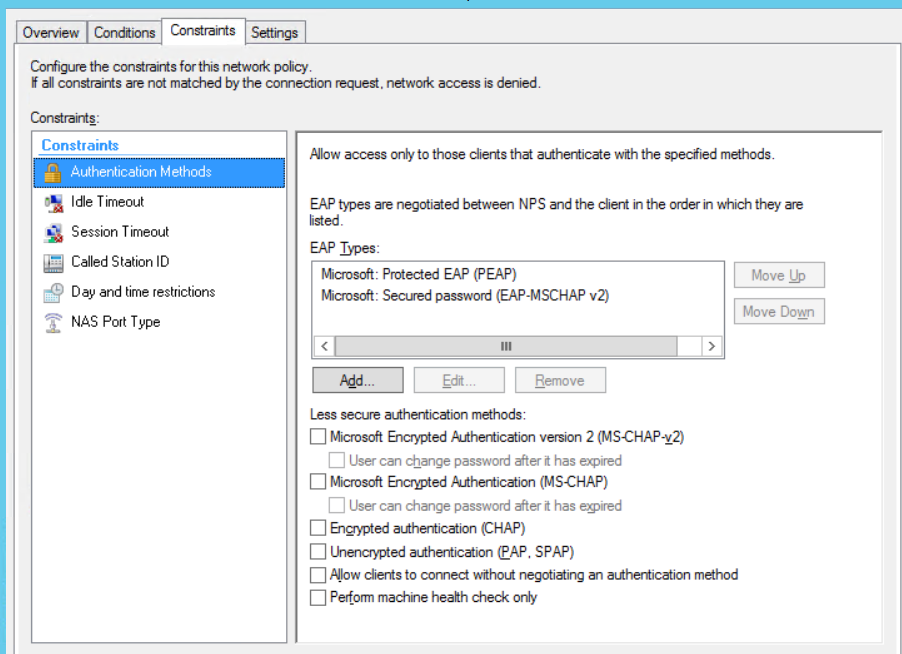
Task: Select the Authentication Methods lock icon
Action: (x=53, y=172)
